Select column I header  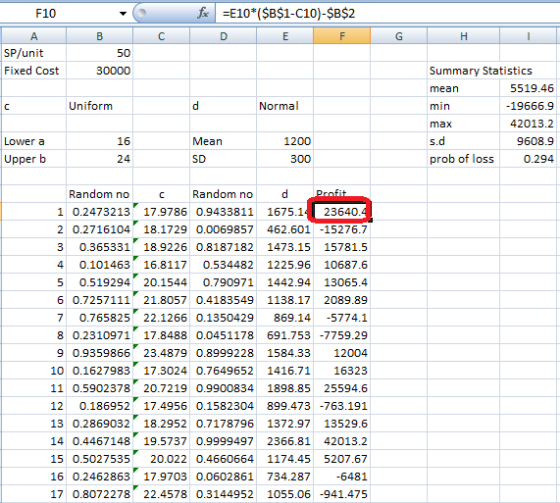(529, 36)
